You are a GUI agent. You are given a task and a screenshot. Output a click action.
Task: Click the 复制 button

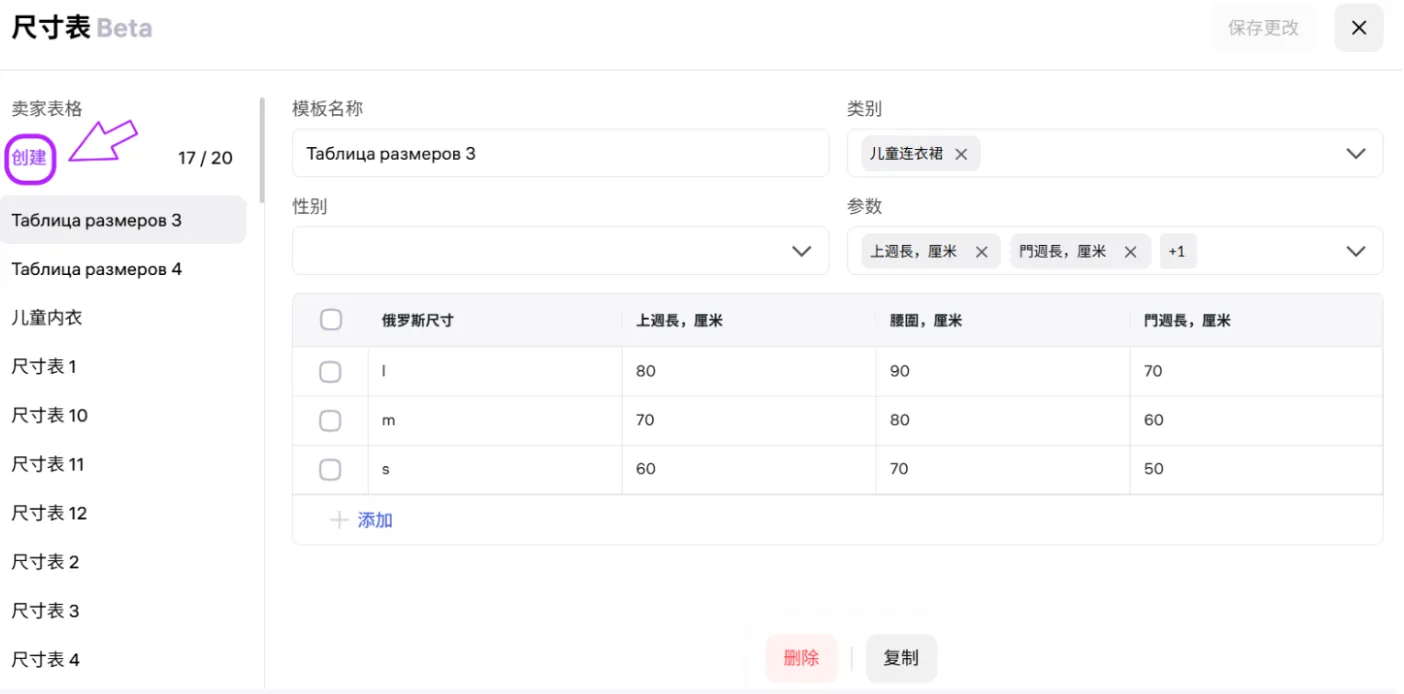901,658
